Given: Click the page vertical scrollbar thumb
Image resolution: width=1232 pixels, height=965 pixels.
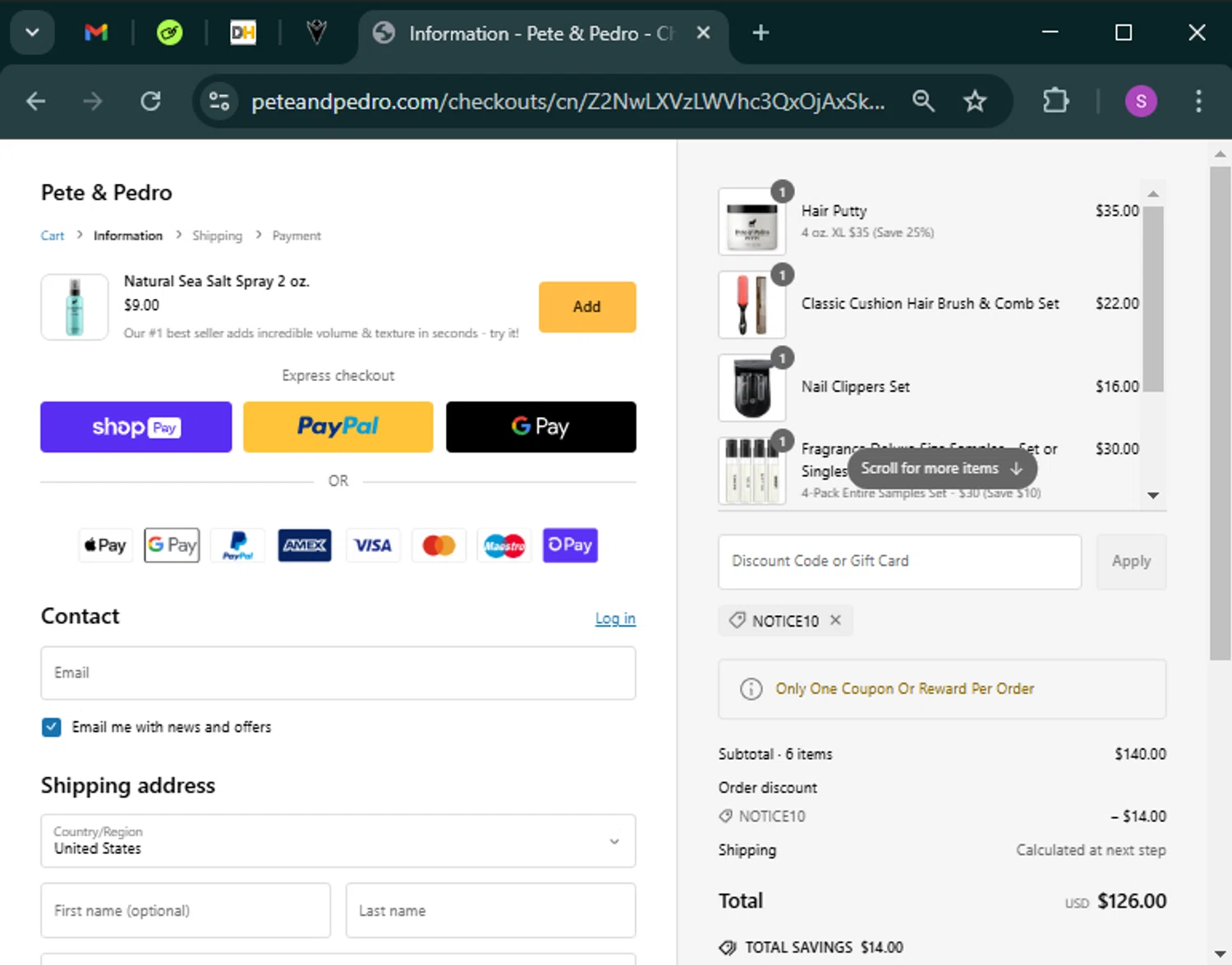Looking at the screenshot, I should tap(1220, 413).
